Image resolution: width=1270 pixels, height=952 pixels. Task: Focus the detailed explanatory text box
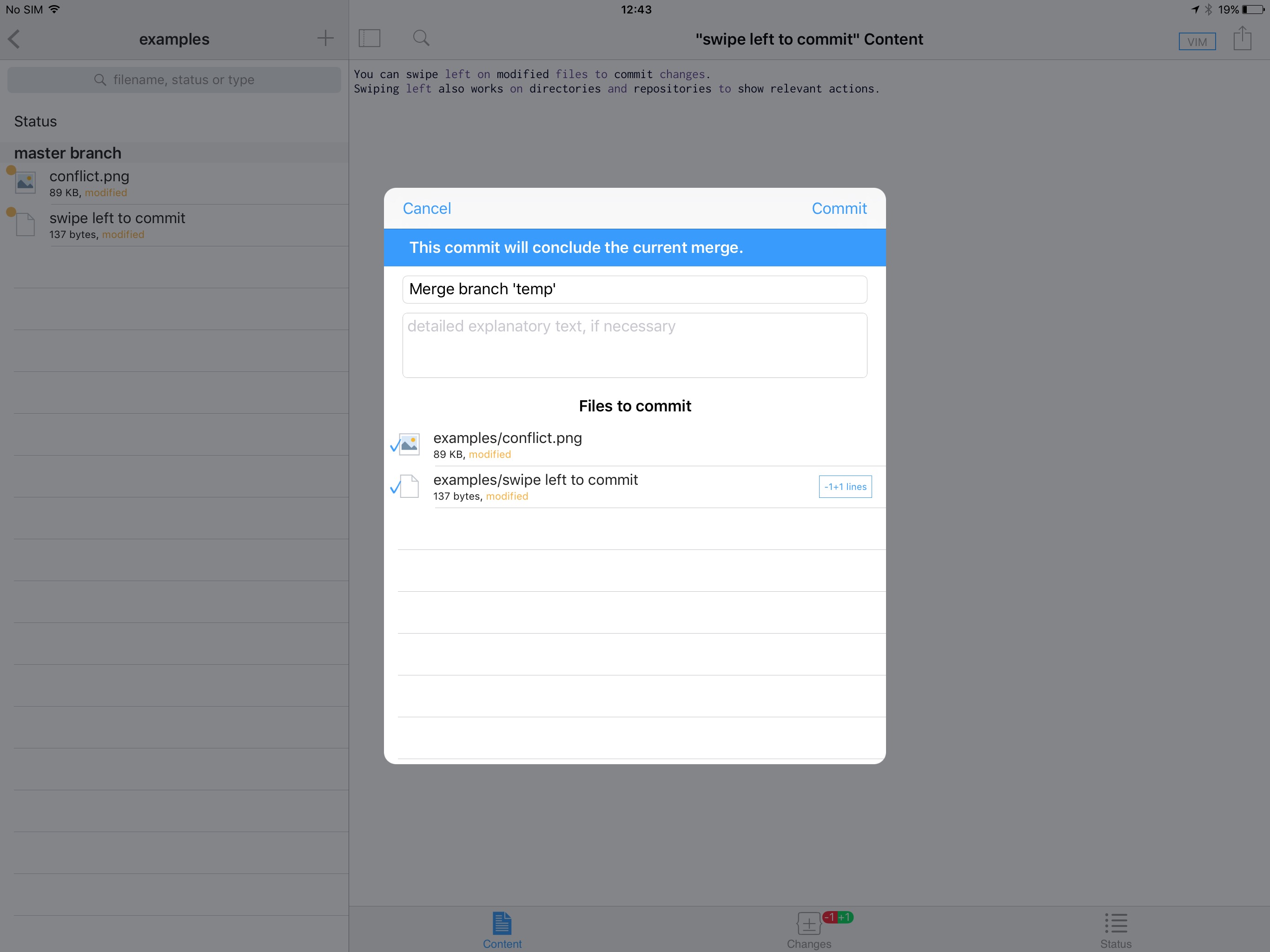coord(635,345)
